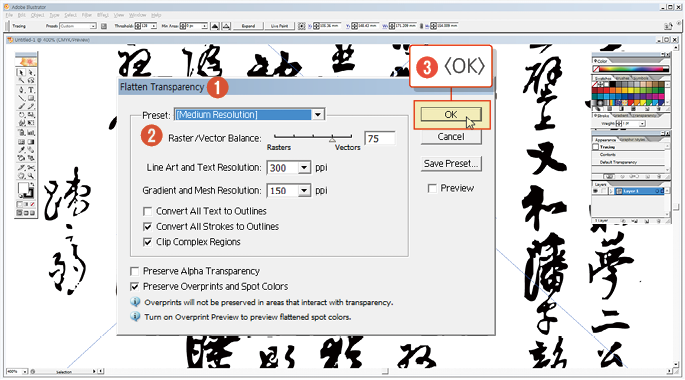Viewport: 685px width, 380px height.
Task: Toggle the constrain width-height link icon
Action: tap(421, 26)
